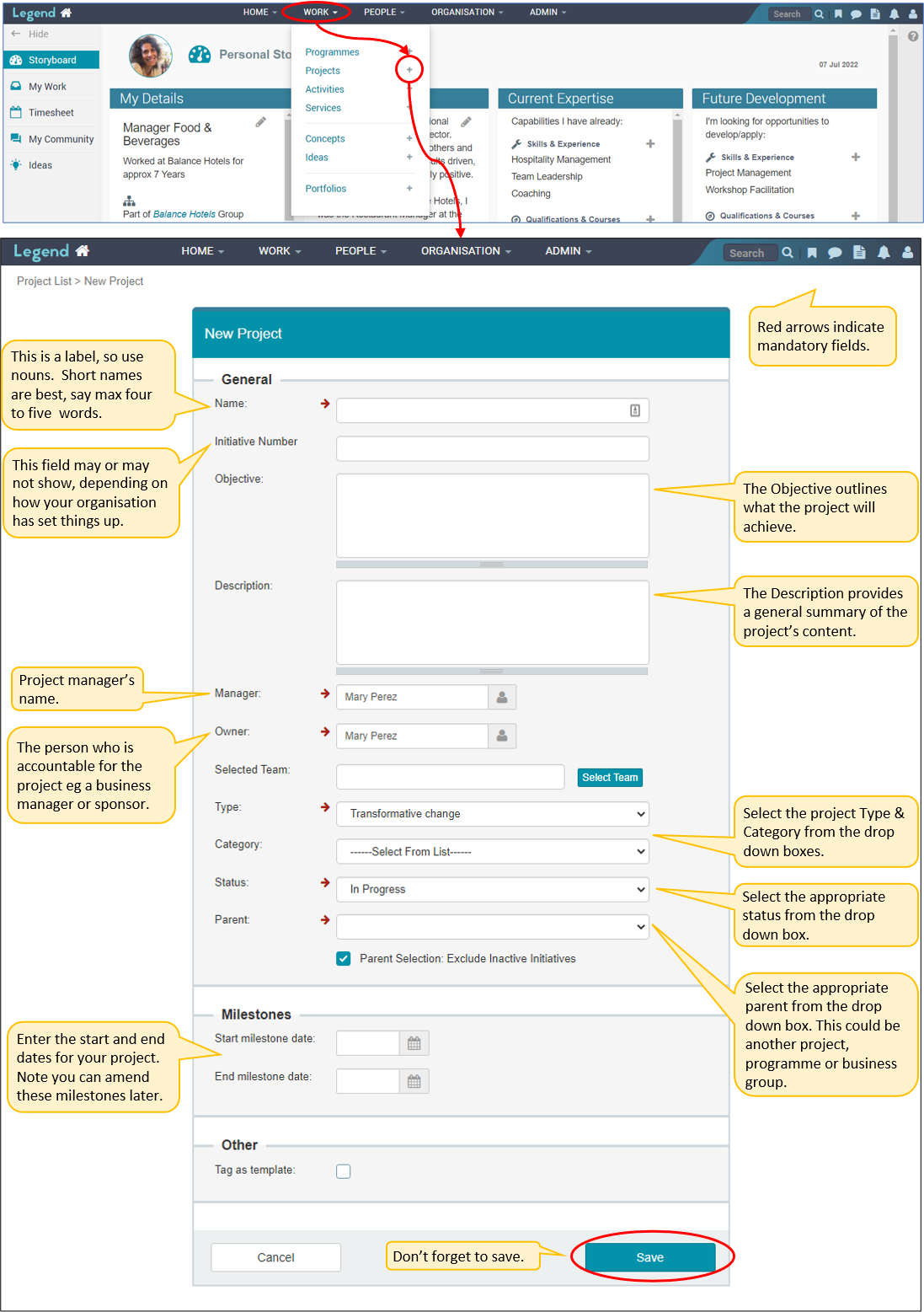924x1312 pixels.
Task: Open My Work in the sidebar
Action: pyautogui.click(x=47, y=87)
